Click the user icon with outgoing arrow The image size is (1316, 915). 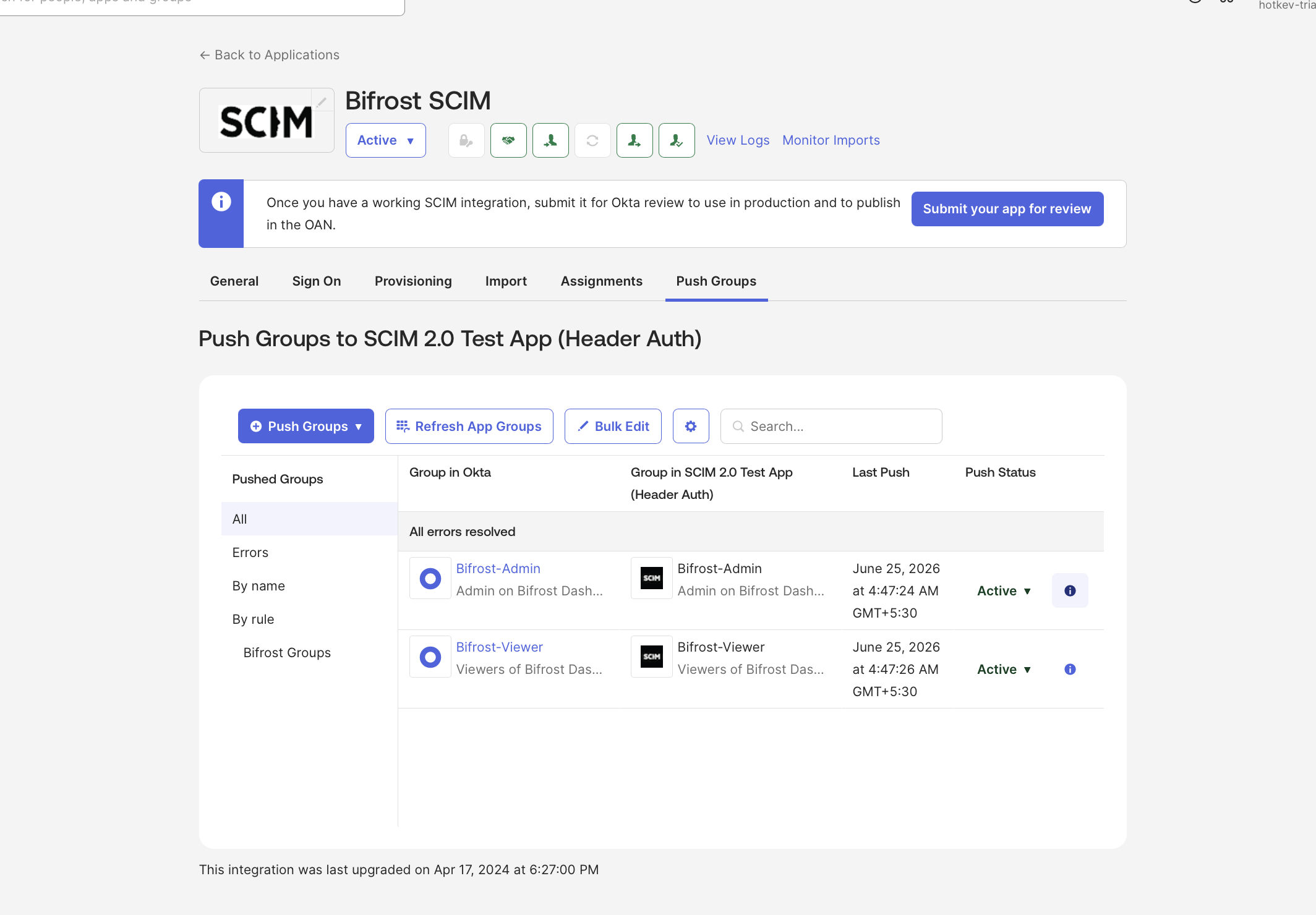click(x=634, y=140)
